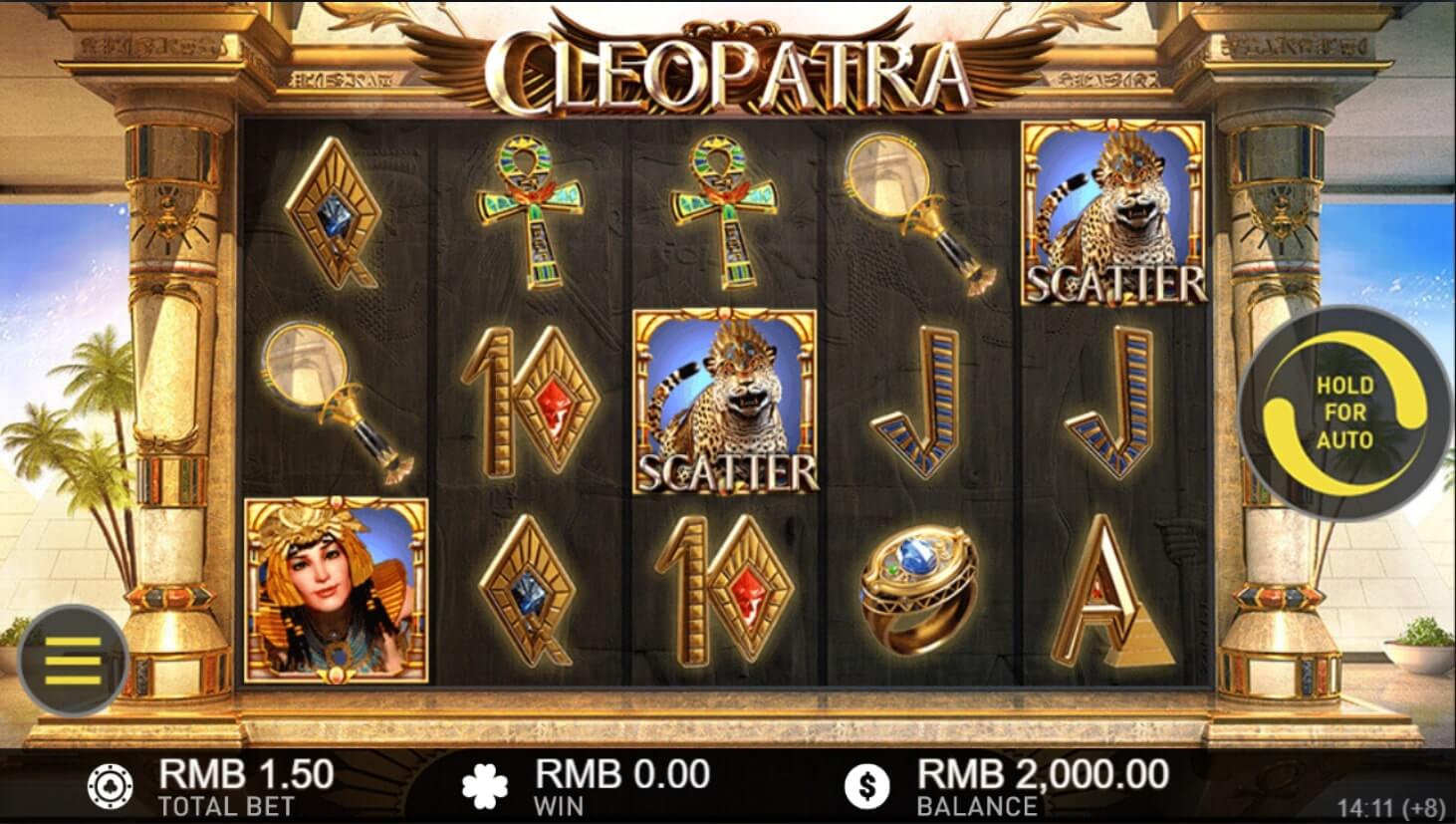Viewport: 1456px width, 824px height.
Task: Click the total bet chip icon
Action: [x=108, y=786]
